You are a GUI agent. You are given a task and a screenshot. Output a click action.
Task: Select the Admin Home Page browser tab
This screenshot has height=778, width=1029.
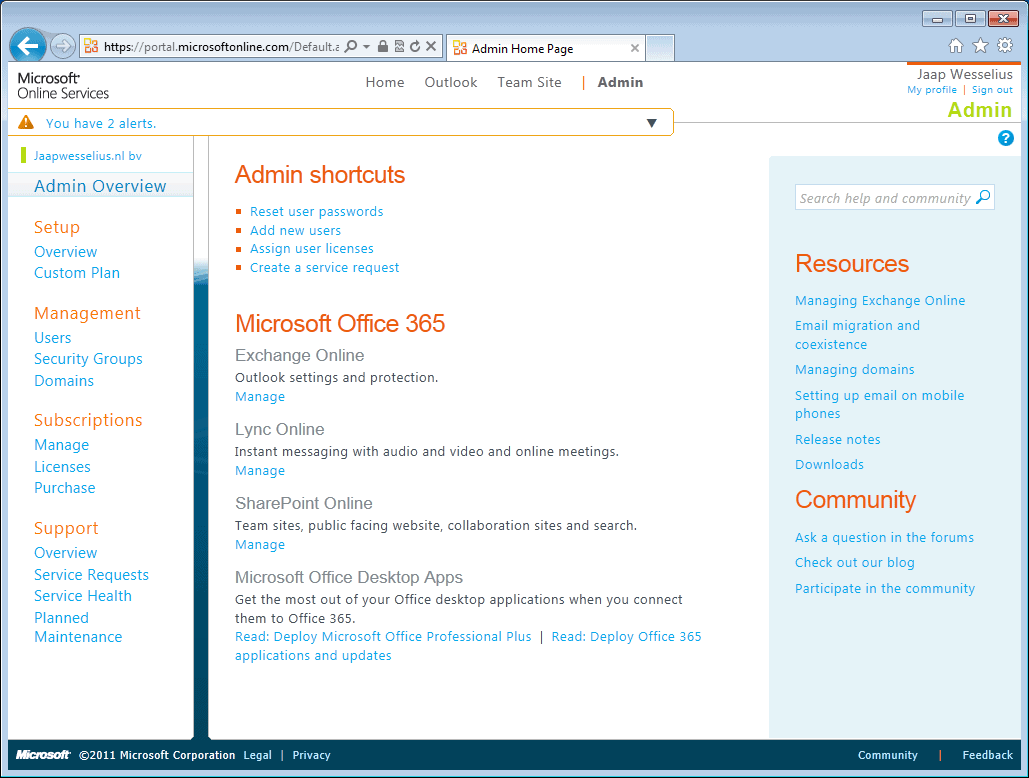pos(545,49)
